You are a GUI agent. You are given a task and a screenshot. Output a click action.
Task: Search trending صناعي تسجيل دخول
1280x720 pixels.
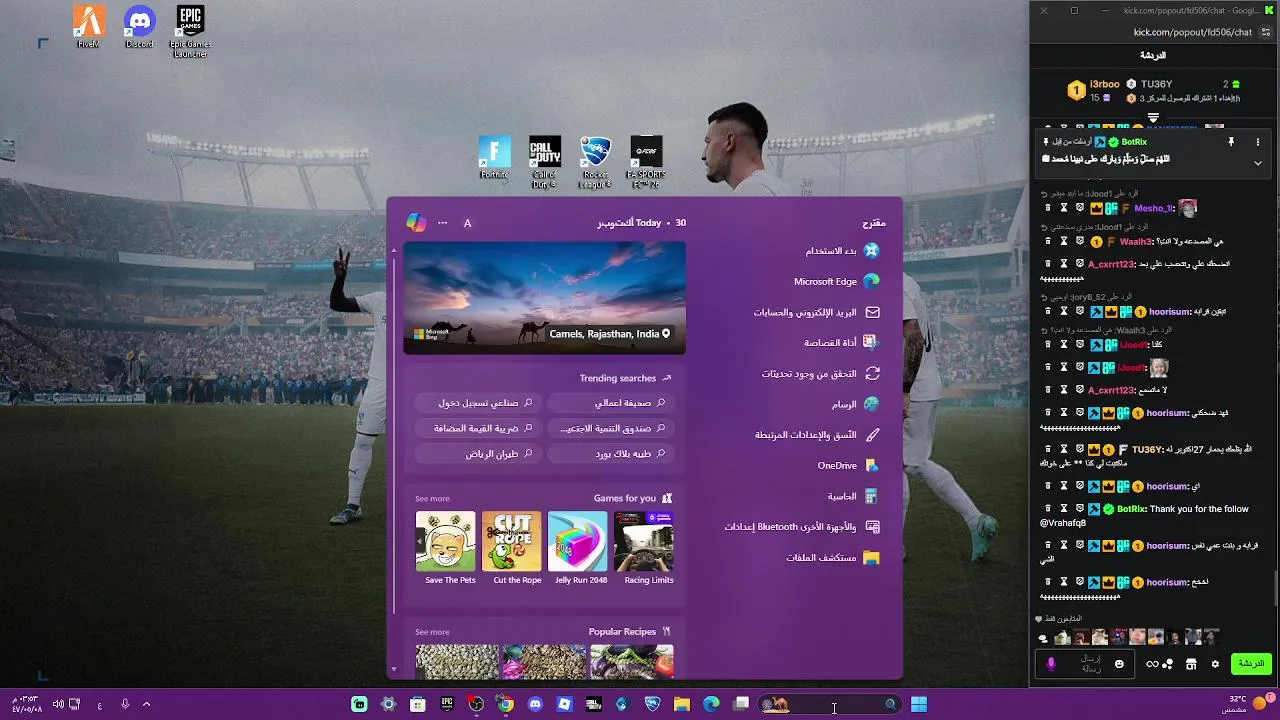tap(479, 403)
